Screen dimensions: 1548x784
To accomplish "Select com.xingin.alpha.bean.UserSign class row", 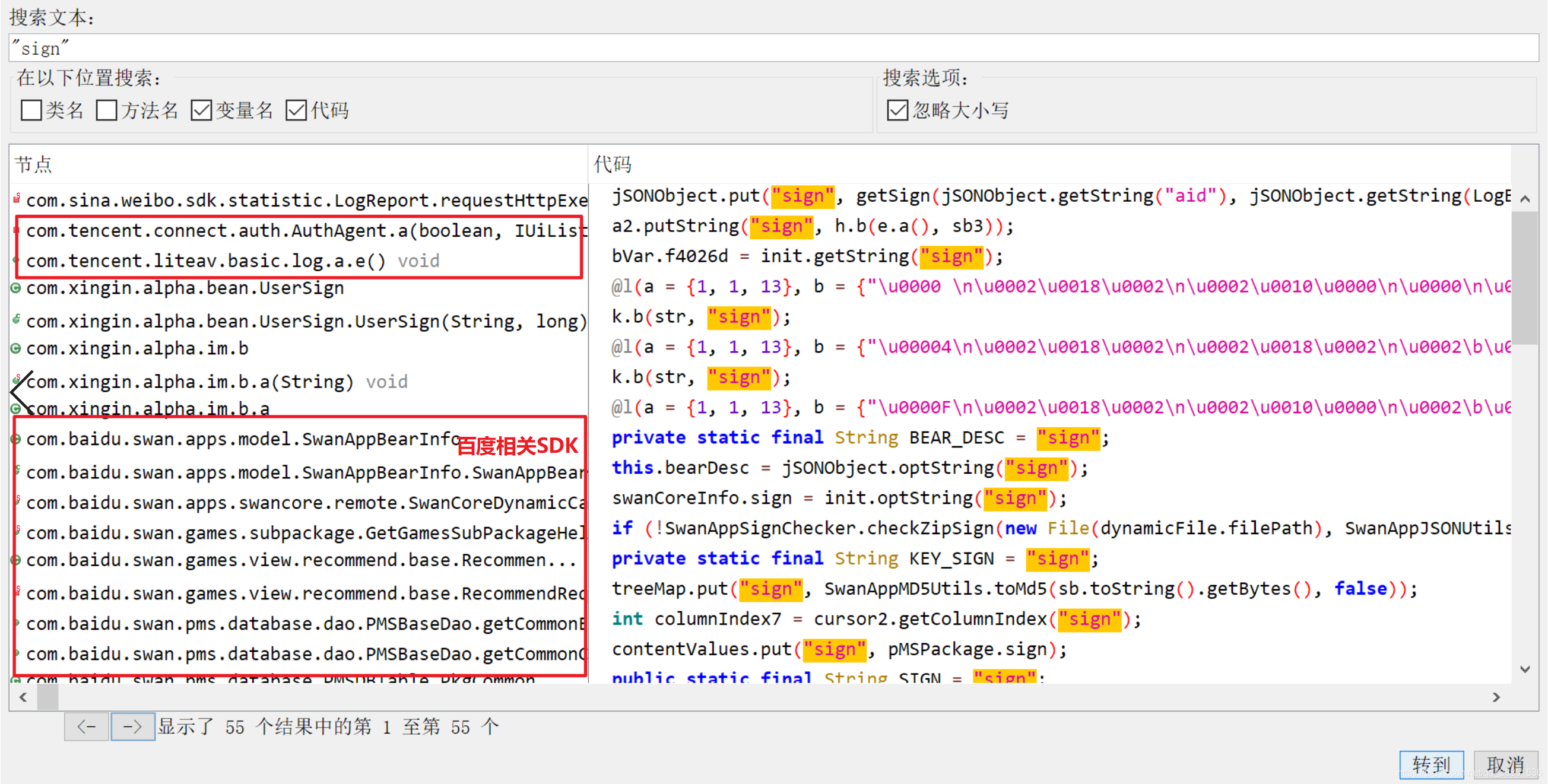I will click(x=299, y=288).
